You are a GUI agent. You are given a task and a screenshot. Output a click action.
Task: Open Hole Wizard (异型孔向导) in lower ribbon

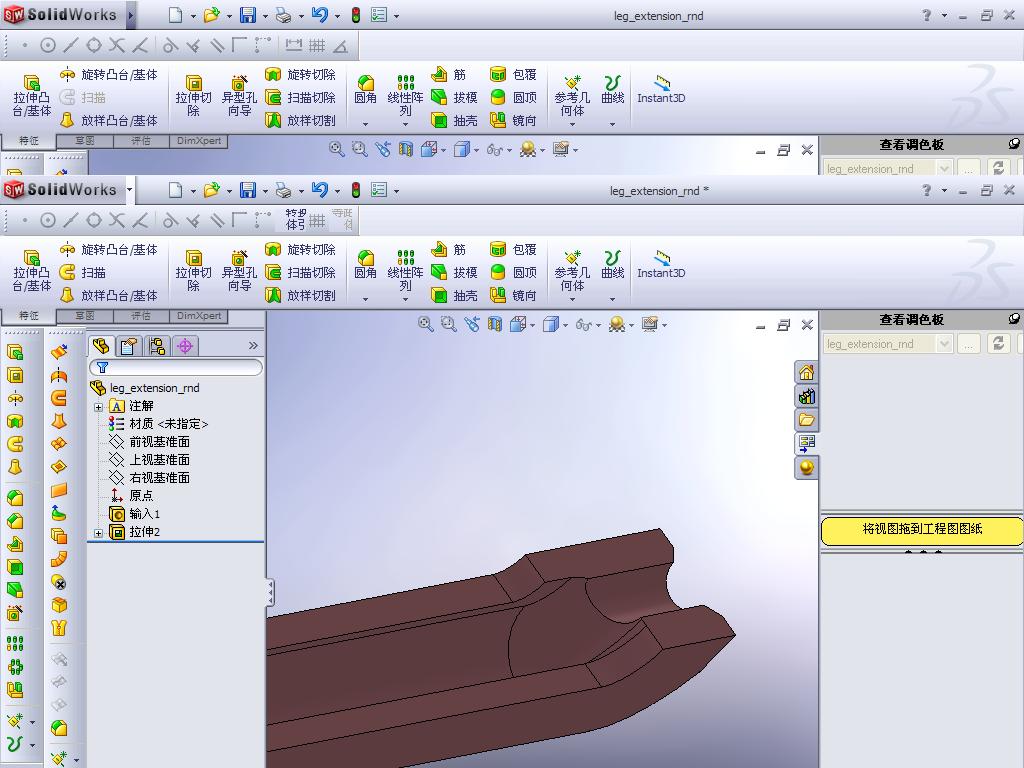pos(239,272)
